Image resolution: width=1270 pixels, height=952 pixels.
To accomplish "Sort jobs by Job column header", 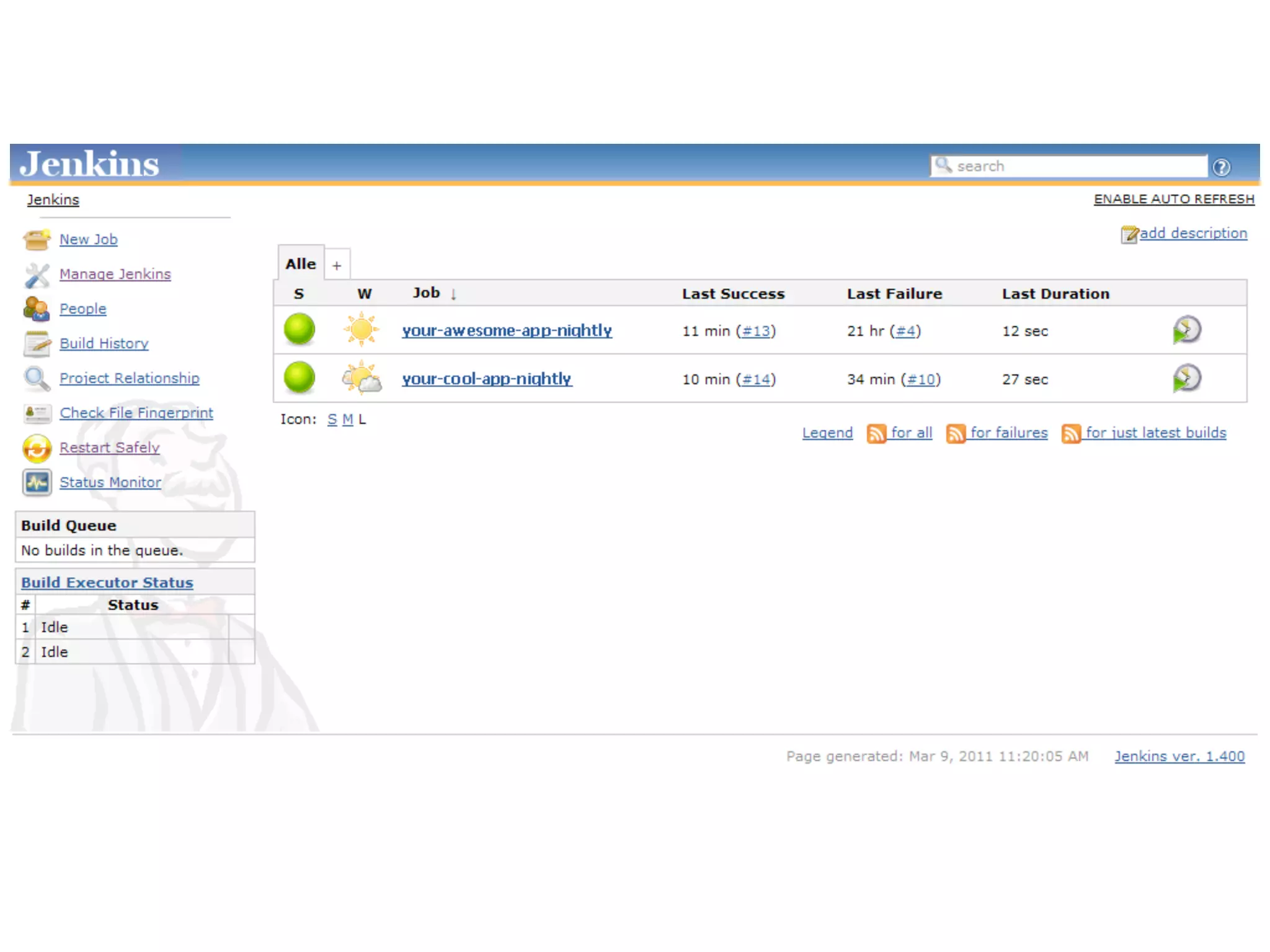I will pyautogui.click(x=427, y=293).
